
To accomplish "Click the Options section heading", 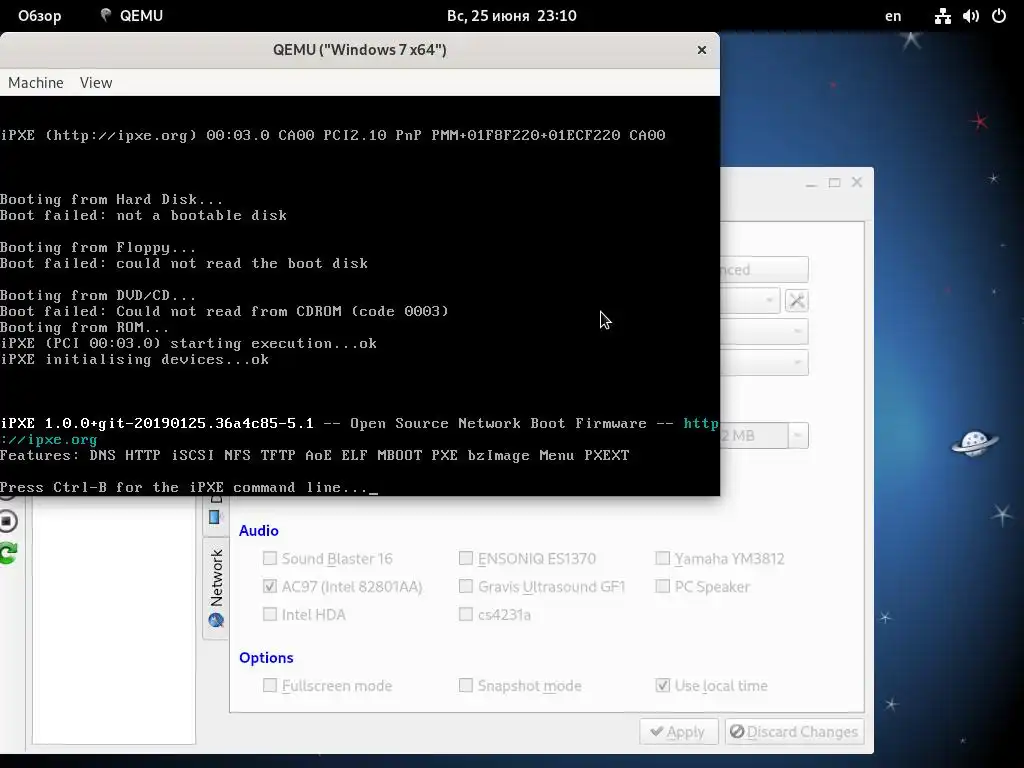I will tap(266, 658).
